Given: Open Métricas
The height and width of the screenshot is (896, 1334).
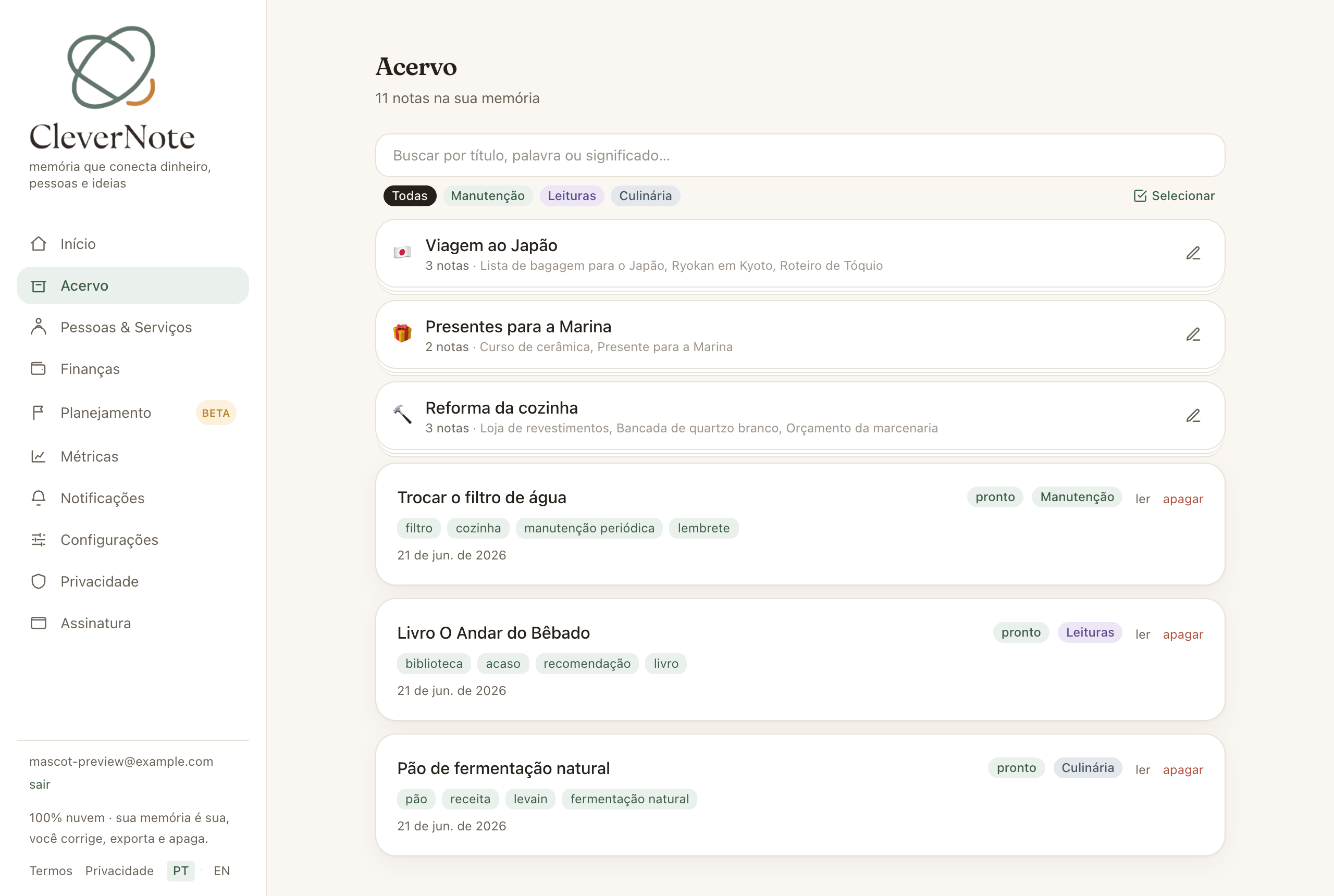Looking at the screenshot, I should coord(132,456).
